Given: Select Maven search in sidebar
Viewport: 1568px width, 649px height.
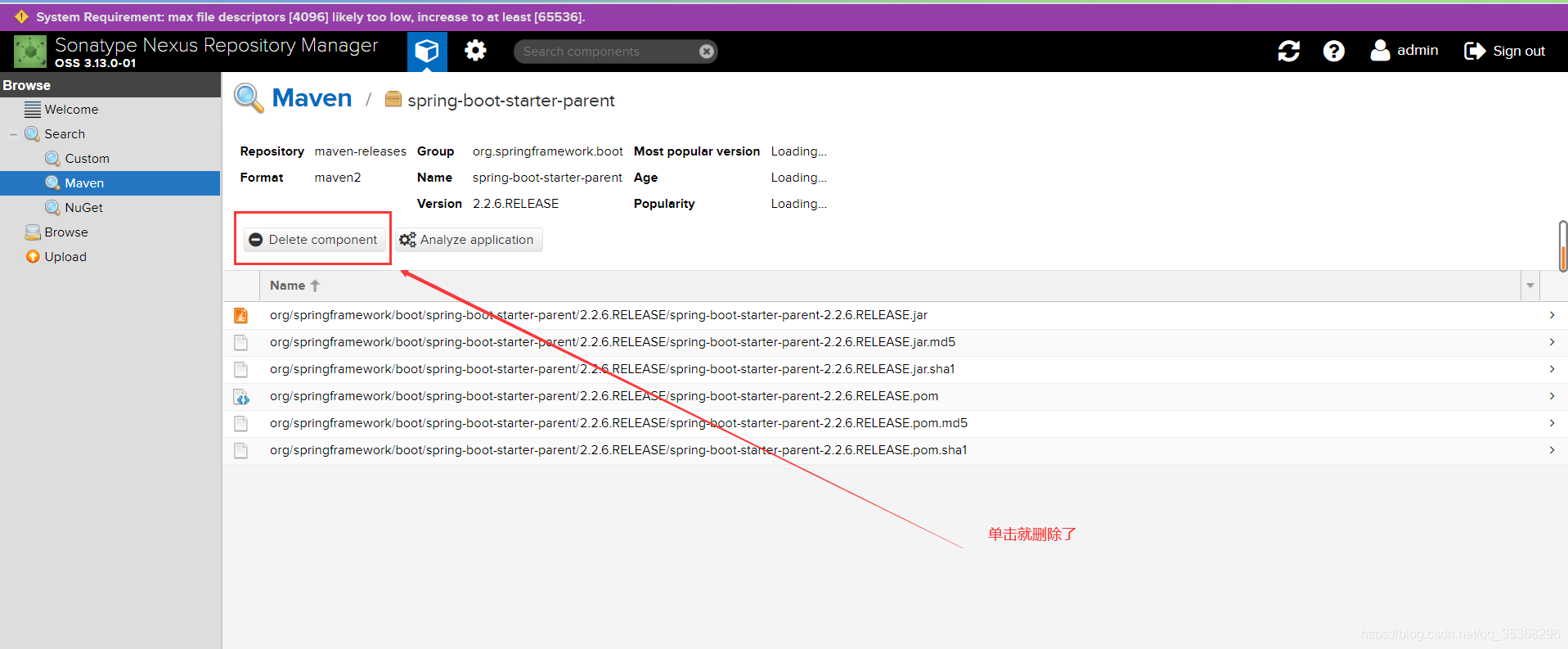Looking at the screenshot, I should tap(110, 183).
